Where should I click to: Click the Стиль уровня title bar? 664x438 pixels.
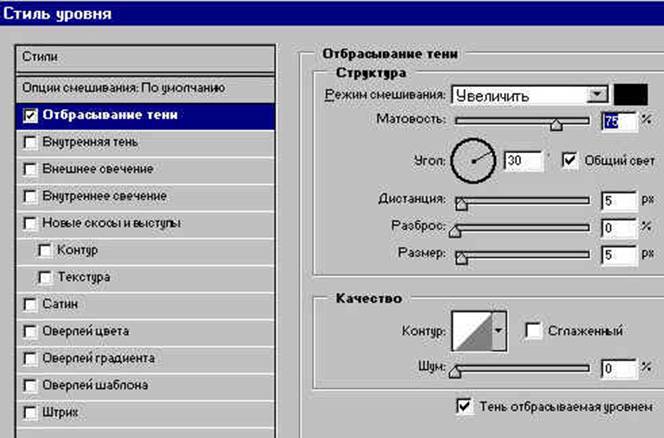(332, 13)
